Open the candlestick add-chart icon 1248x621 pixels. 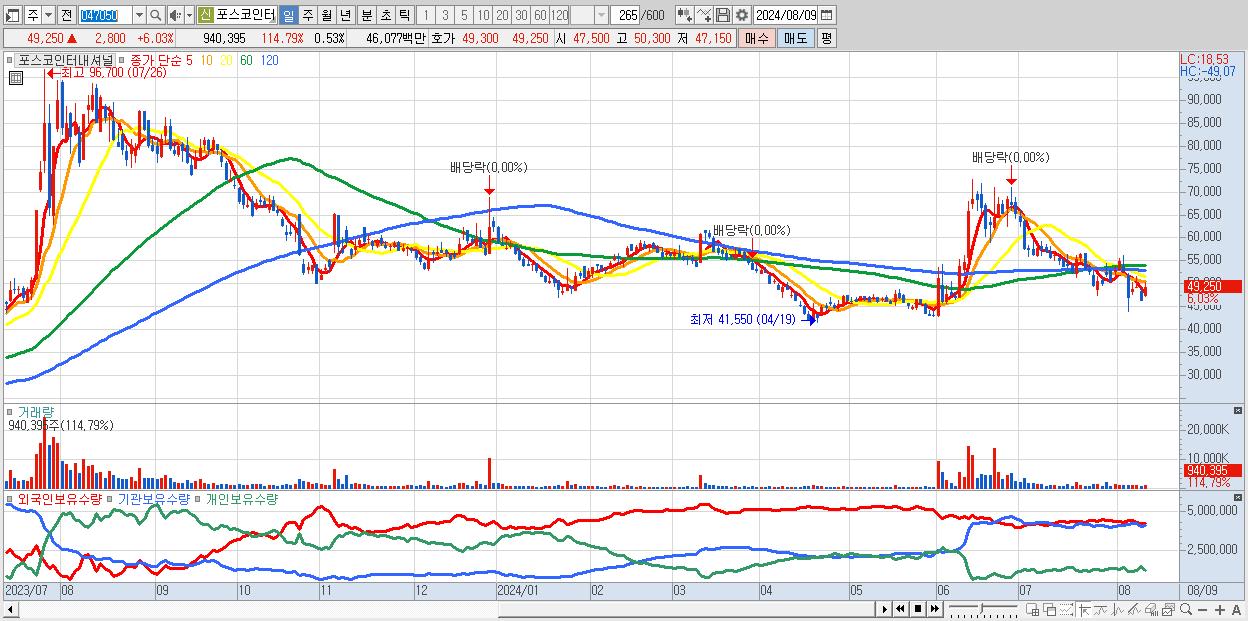click(684, 15)
